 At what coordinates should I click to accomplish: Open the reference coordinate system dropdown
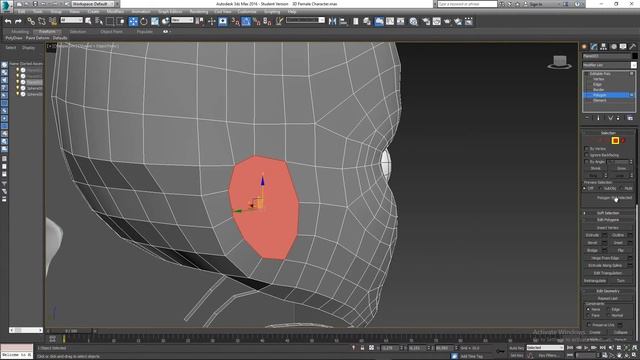click(x=182, y=20)
